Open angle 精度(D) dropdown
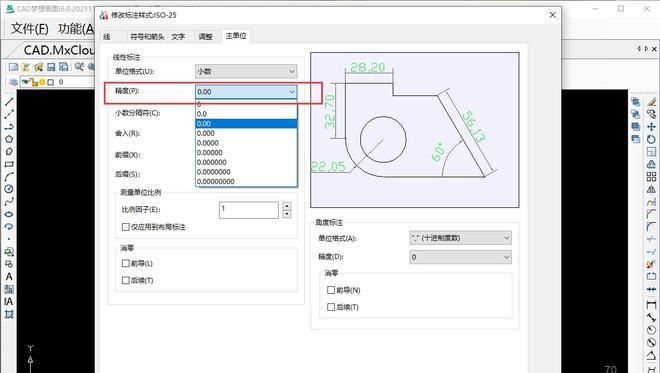Viewport: 660px width, 373px height. (460, 257)
